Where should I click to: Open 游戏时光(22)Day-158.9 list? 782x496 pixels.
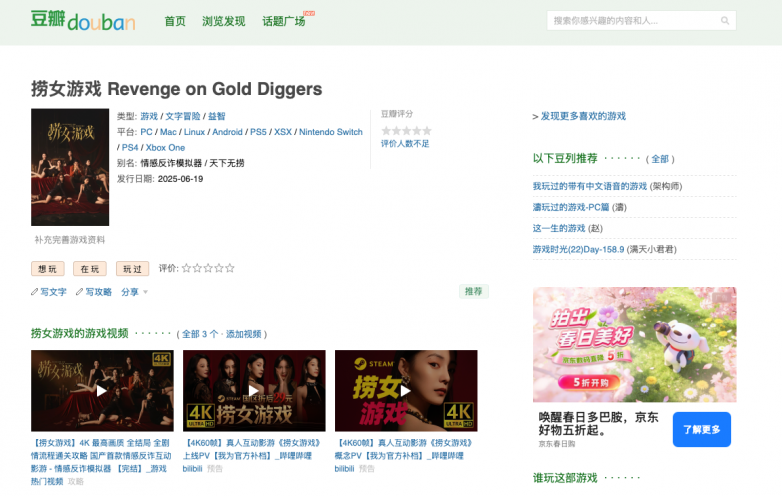[578, 249]
